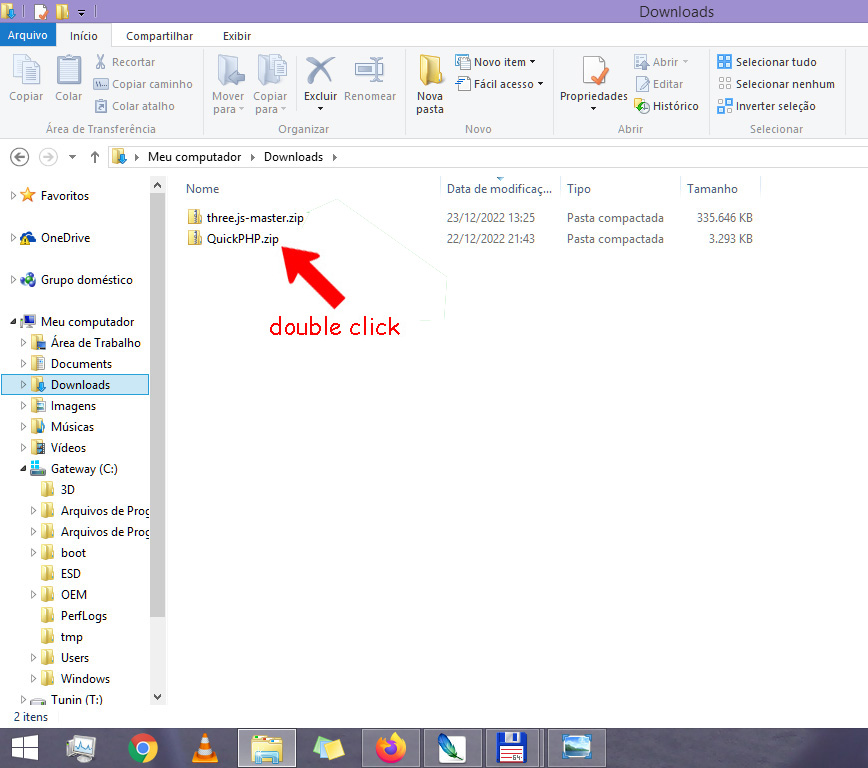Expand the Favoritos tree node
Viewport: 868px width, 768px height.
coord(13,196)
